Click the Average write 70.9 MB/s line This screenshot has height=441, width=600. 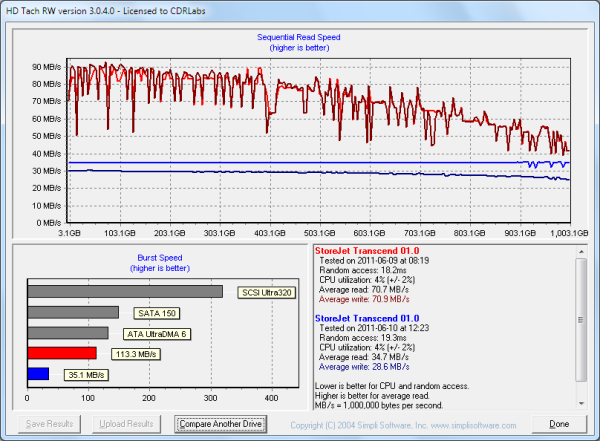click(x=364, y=298)
